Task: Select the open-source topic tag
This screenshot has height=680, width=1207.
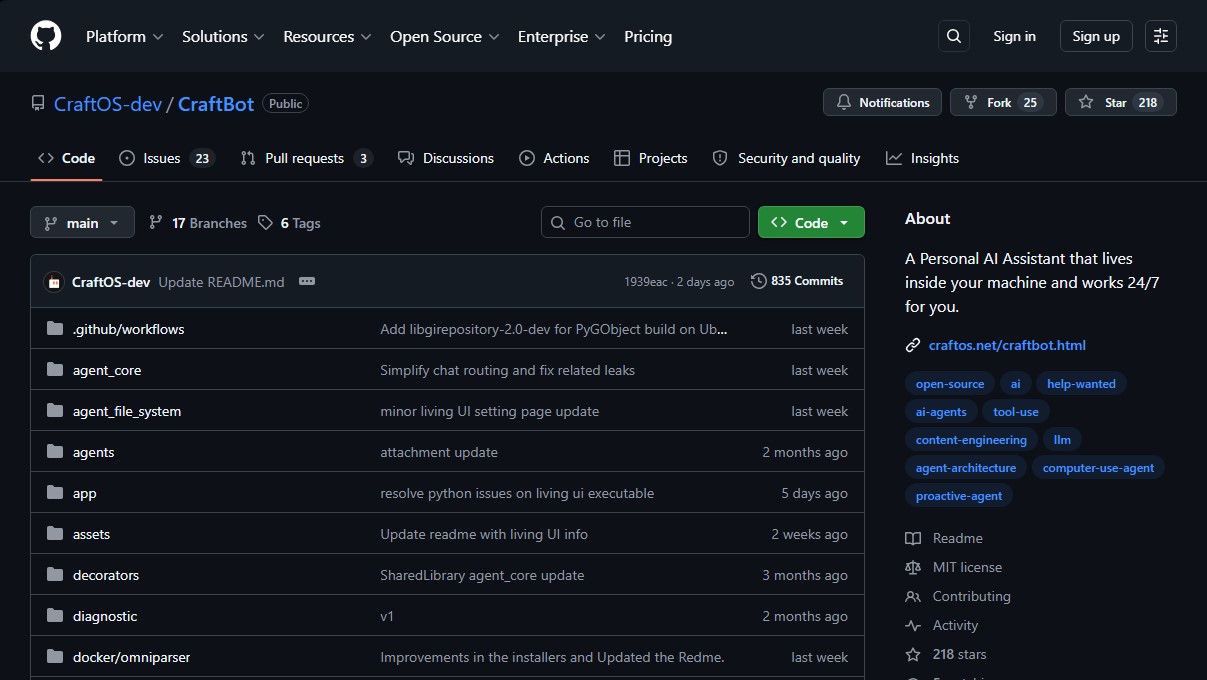Action: click(950, 384)
